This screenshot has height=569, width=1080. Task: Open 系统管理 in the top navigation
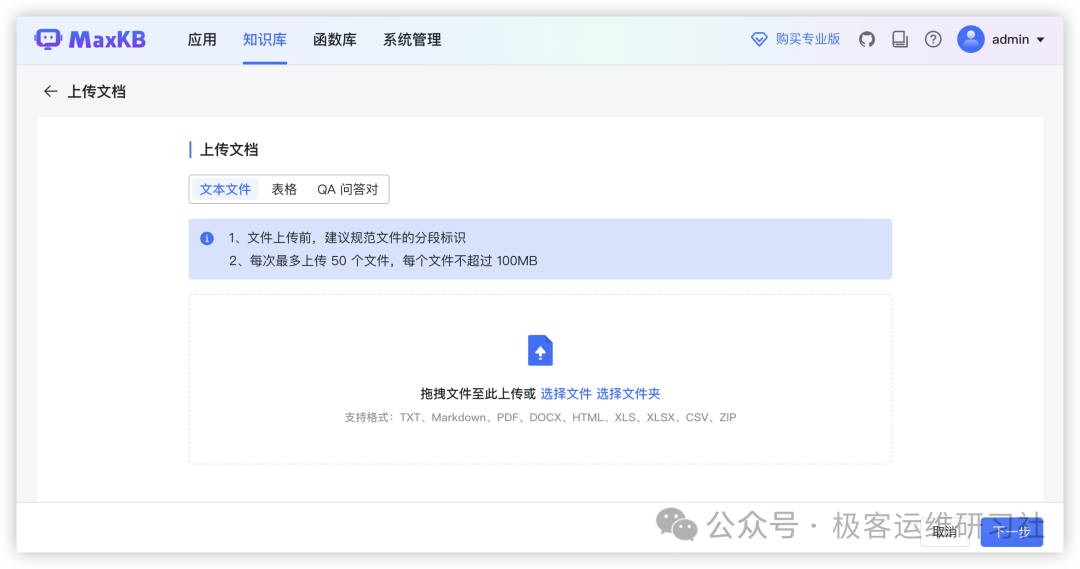(x=412, y=40)
